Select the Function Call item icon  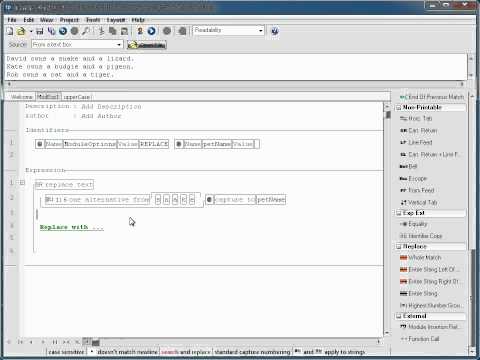(x=403, y=339)
